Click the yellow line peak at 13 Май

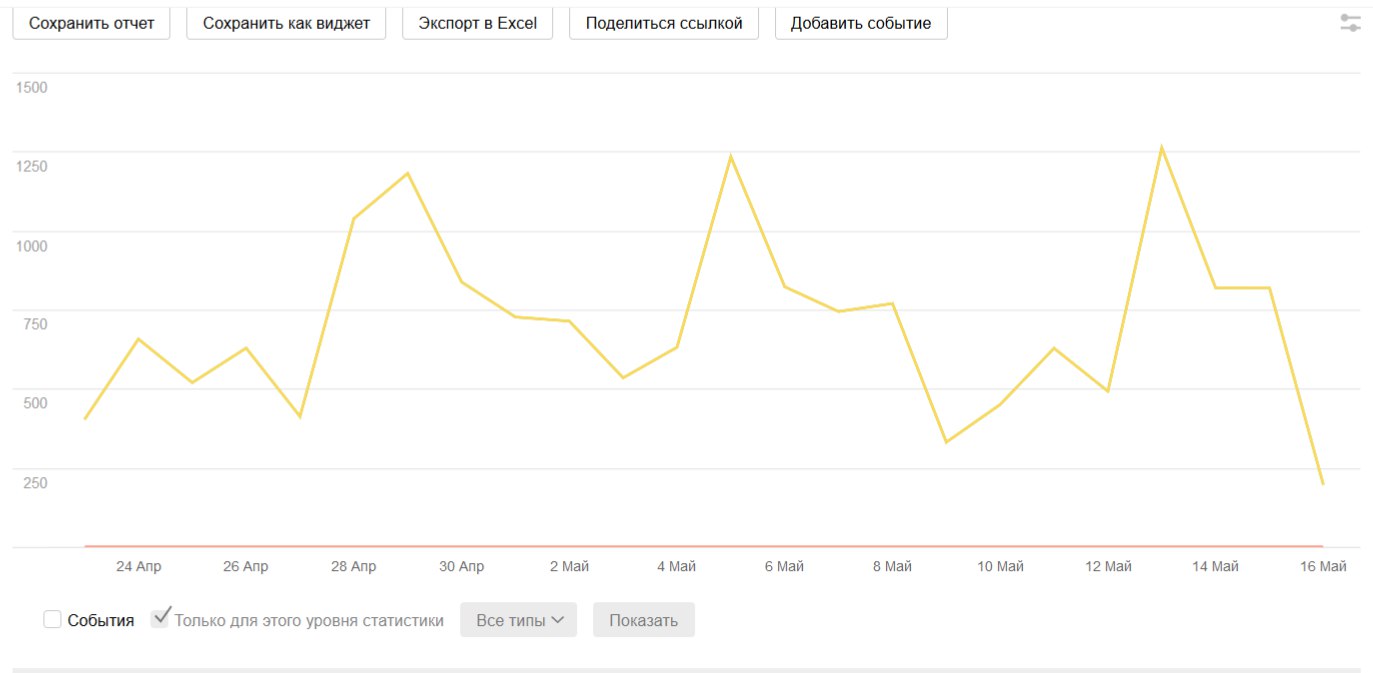coord(1161,148)
